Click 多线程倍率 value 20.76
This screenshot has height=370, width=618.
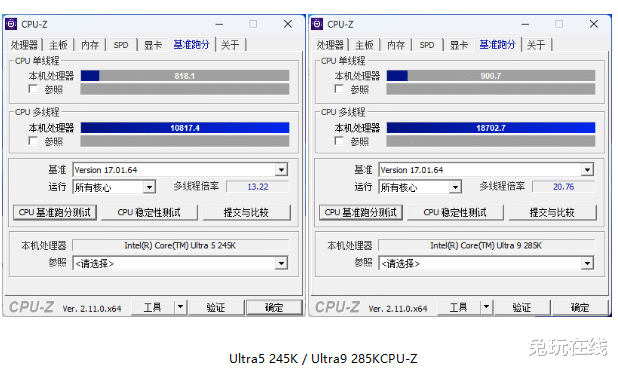(x=564, y=187)
